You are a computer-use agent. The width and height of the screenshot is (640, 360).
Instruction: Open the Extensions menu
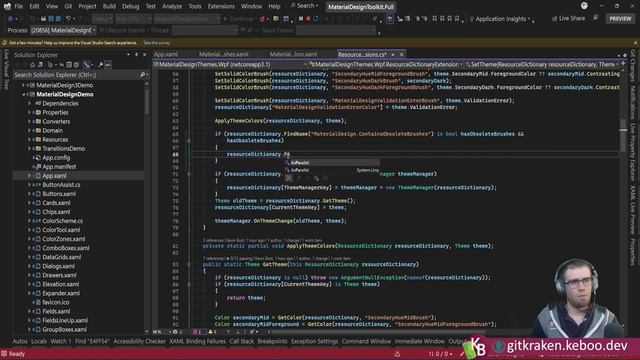[221, 6]
